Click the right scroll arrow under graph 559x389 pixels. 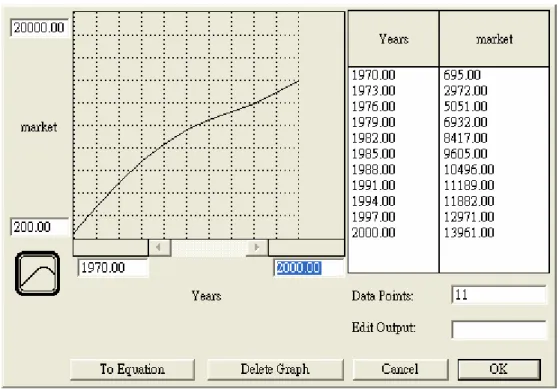(257, 247)
